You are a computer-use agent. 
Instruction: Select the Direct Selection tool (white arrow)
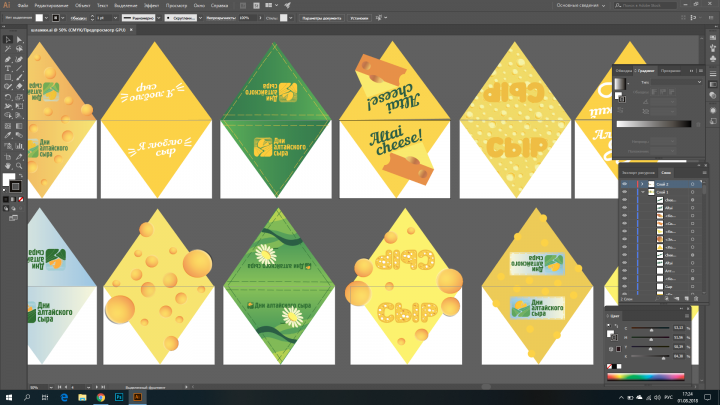tap(19, 40)
